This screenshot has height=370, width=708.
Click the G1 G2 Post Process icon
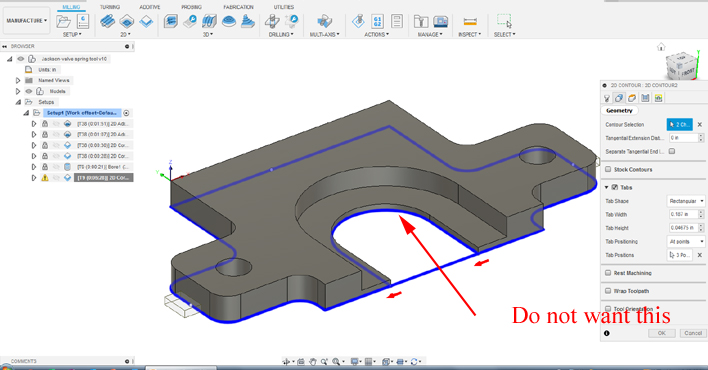coord(377,21)
